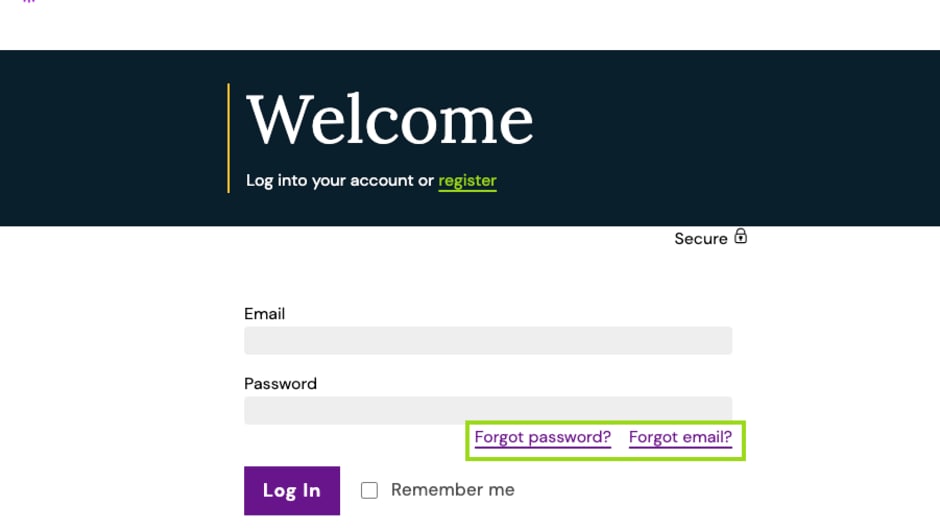Click the purple logo fragment at top-left

coord(29,2)
